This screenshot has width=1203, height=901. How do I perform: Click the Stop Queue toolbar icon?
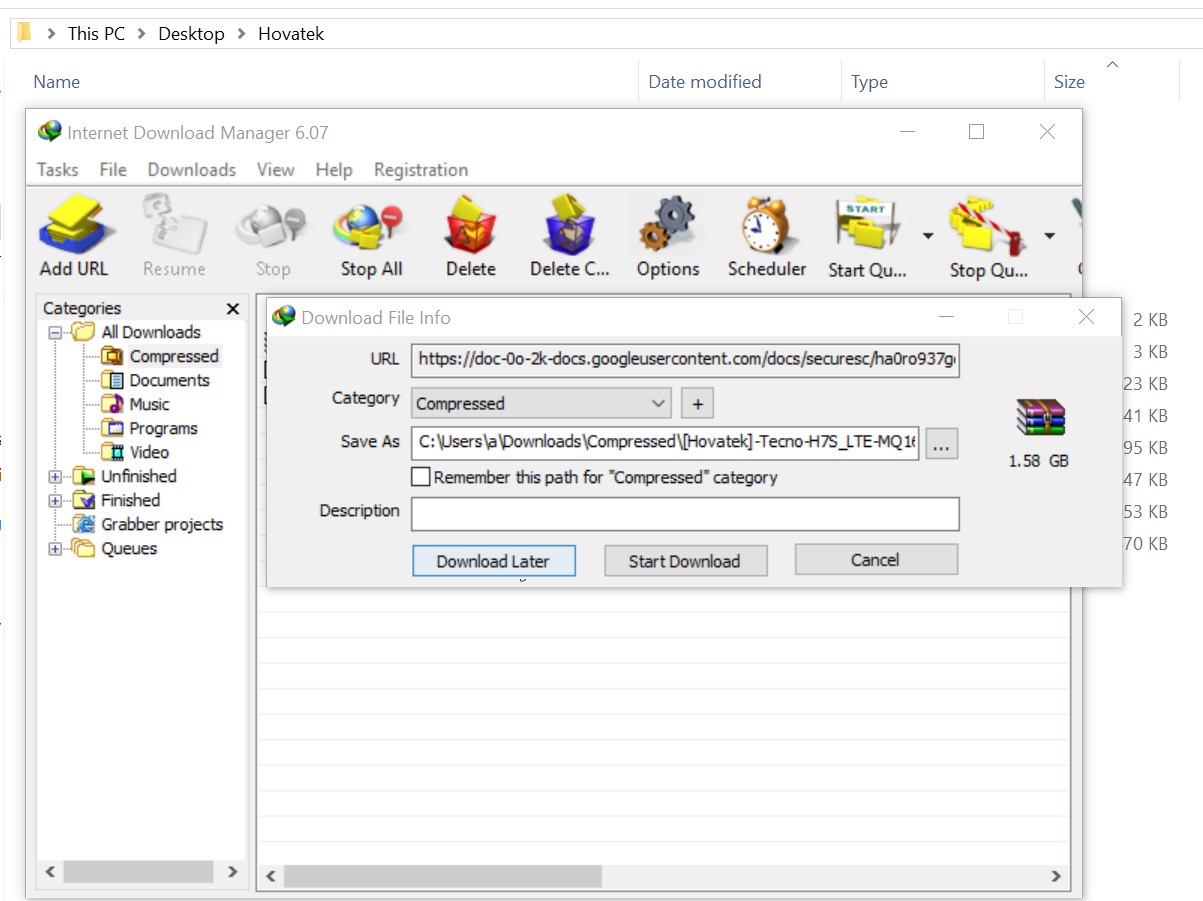pos(986,226)
